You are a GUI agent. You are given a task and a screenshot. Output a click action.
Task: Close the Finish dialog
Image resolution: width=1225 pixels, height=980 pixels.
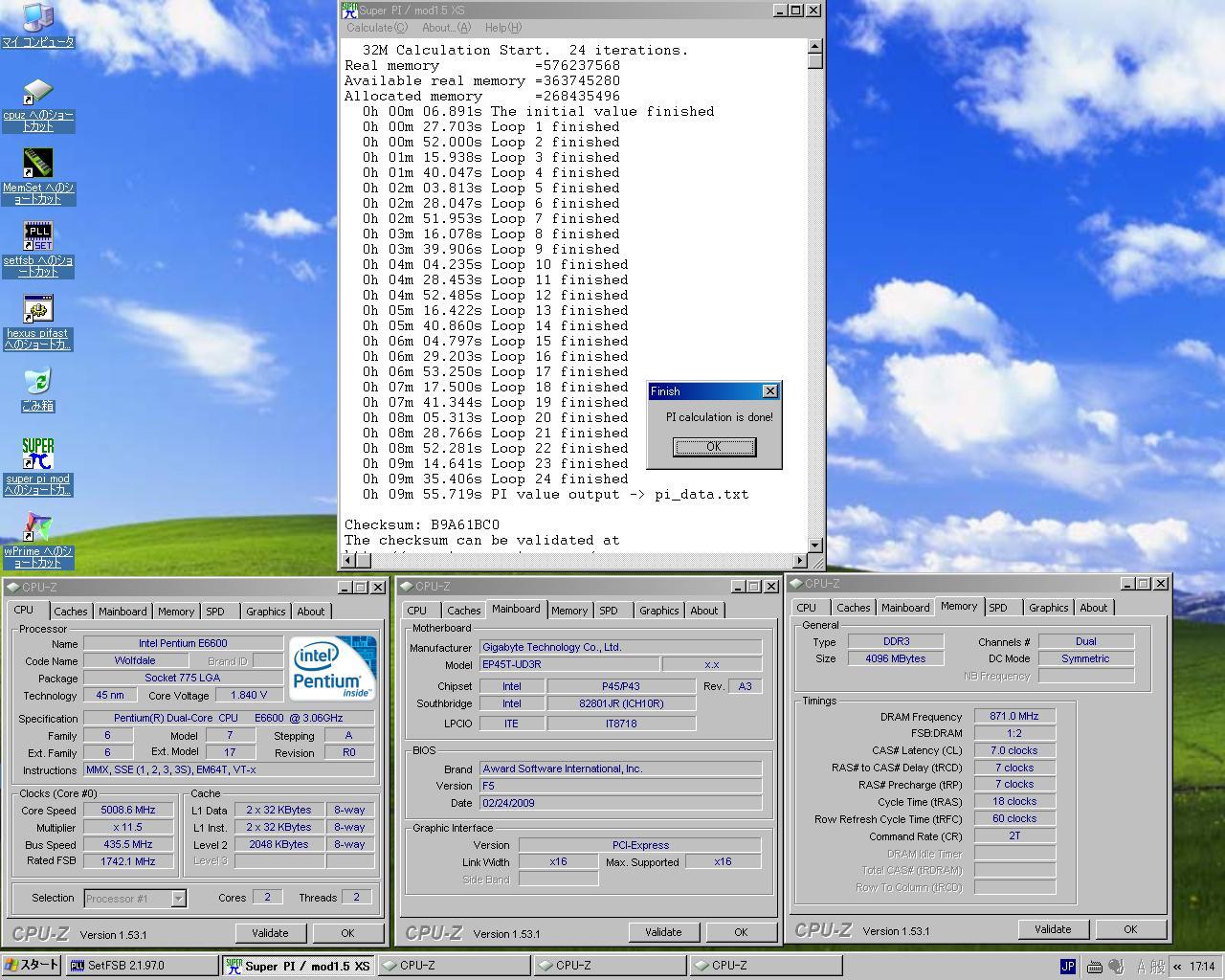pos(770,391)
